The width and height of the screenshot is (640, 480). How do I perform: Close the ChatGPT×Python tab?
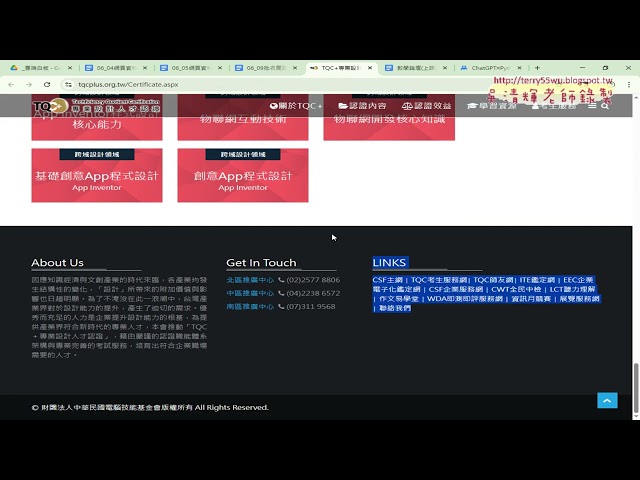pyautogui.click(x=519, y=68)
